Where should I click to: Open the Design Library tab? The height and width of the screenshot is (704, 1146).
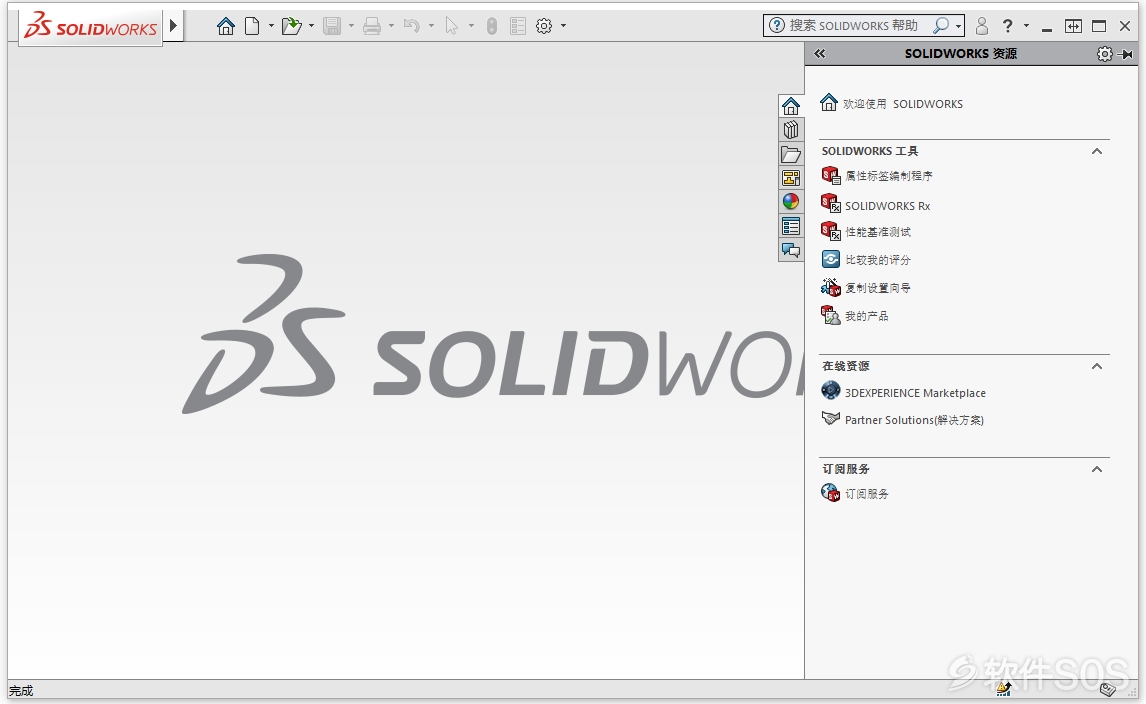pos(791,130)
